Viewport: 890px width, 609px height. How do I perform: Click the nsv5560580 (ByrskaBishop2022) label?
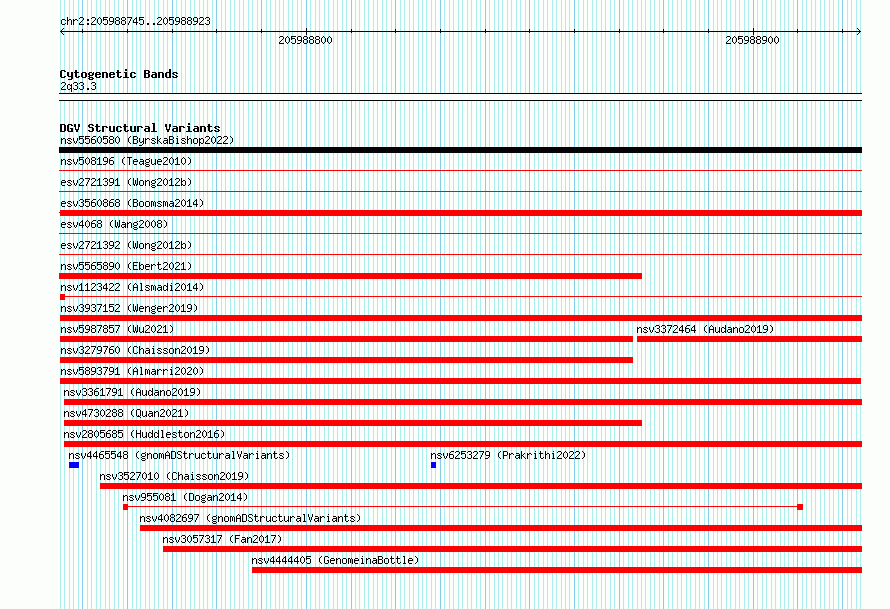(147, 140)
